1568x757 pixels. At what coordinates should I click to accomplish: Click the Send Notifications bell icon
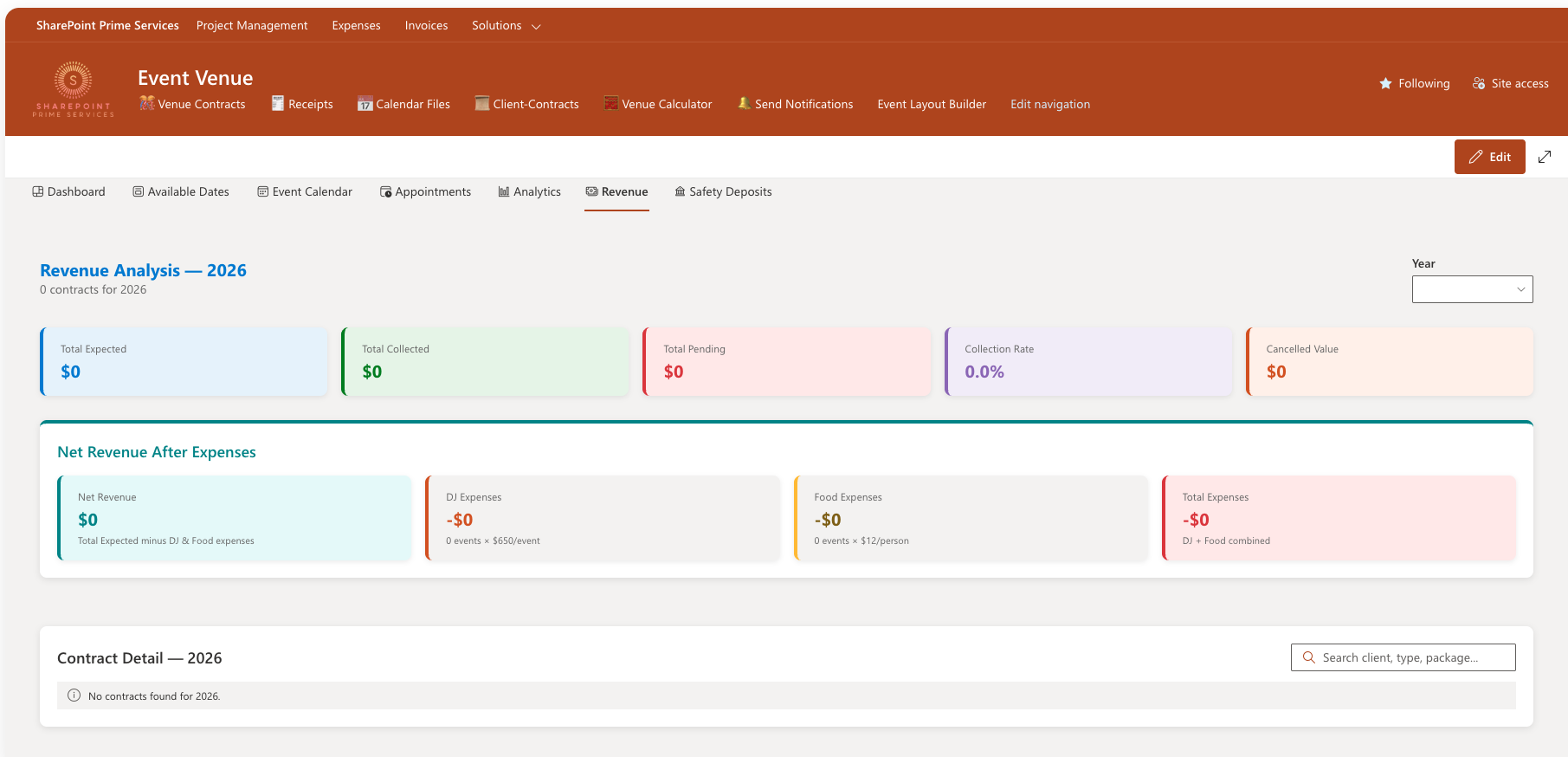744,103
